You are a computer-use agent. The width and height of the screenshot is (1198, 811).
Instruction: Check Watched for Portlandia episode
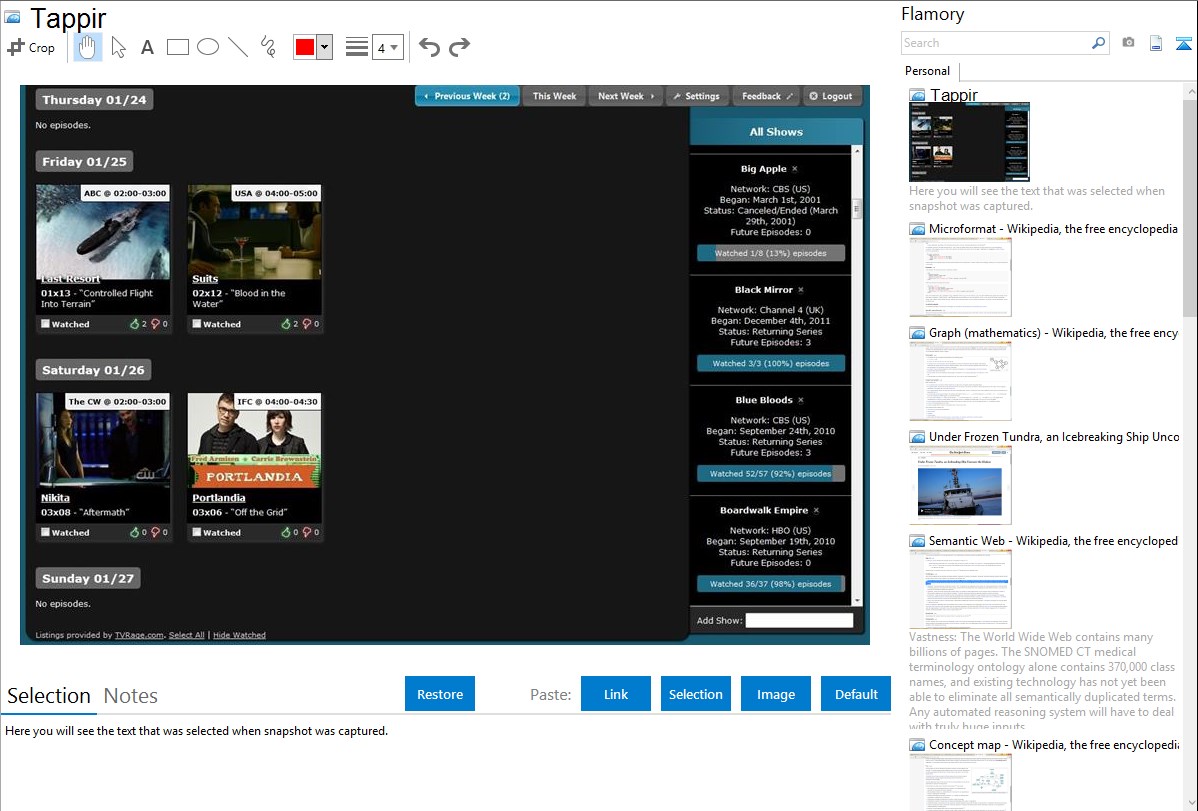click(197, 532)
